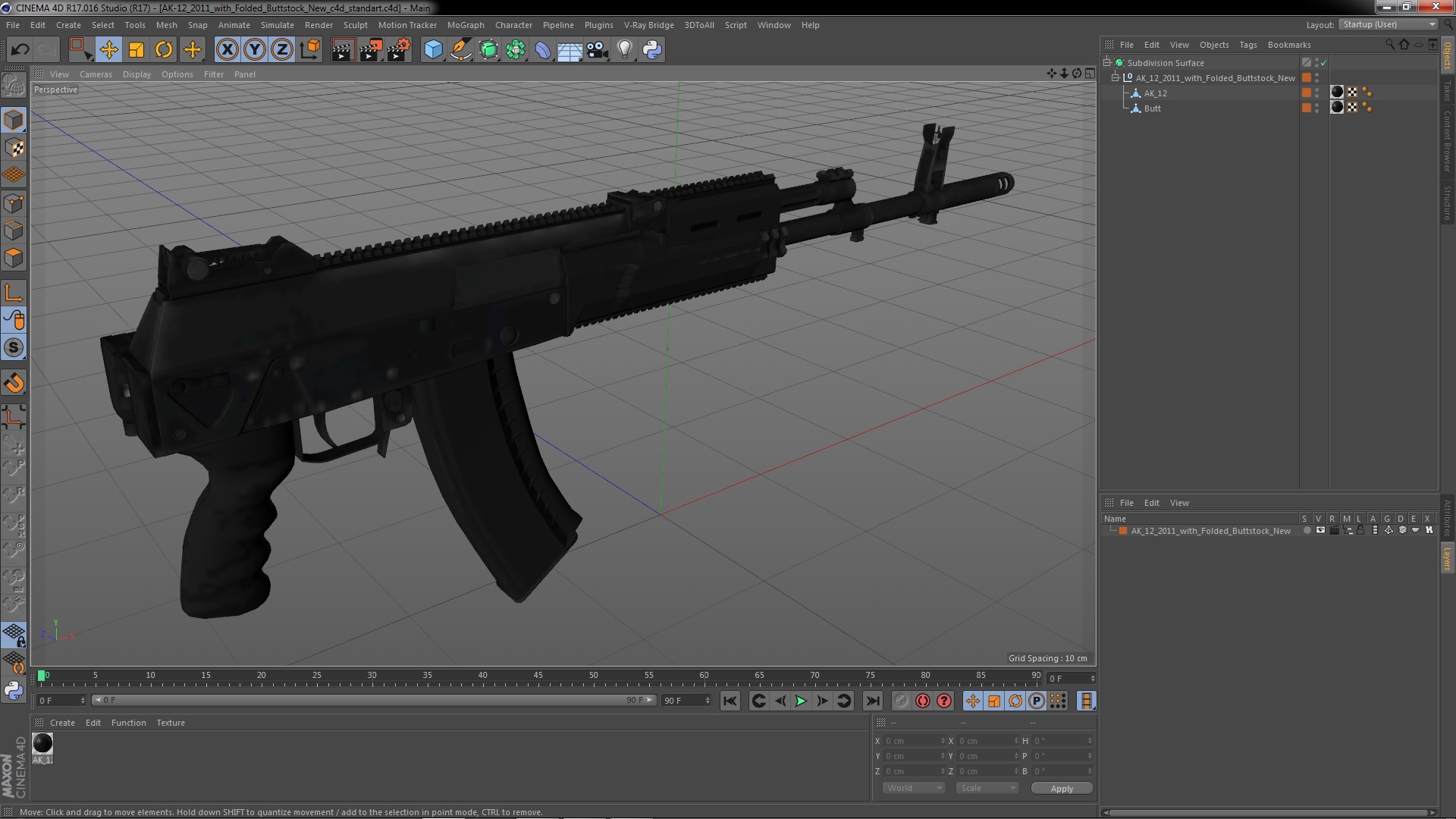Click the record active objects button

coord(901,701)
